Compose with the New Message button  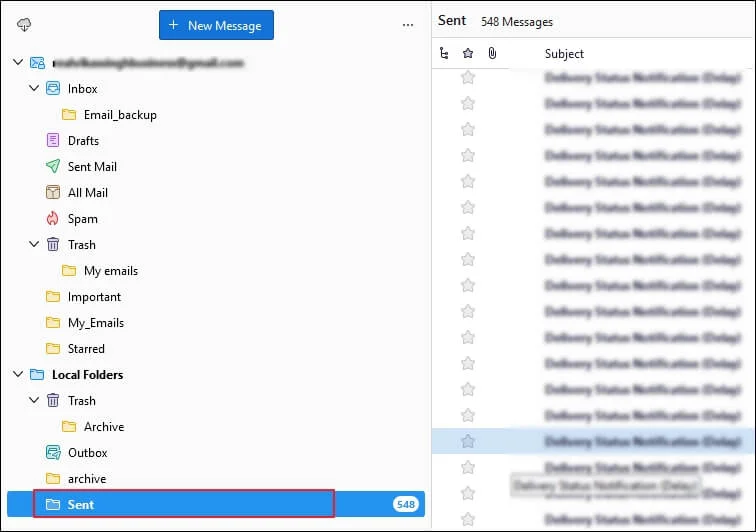coord(216,25)
